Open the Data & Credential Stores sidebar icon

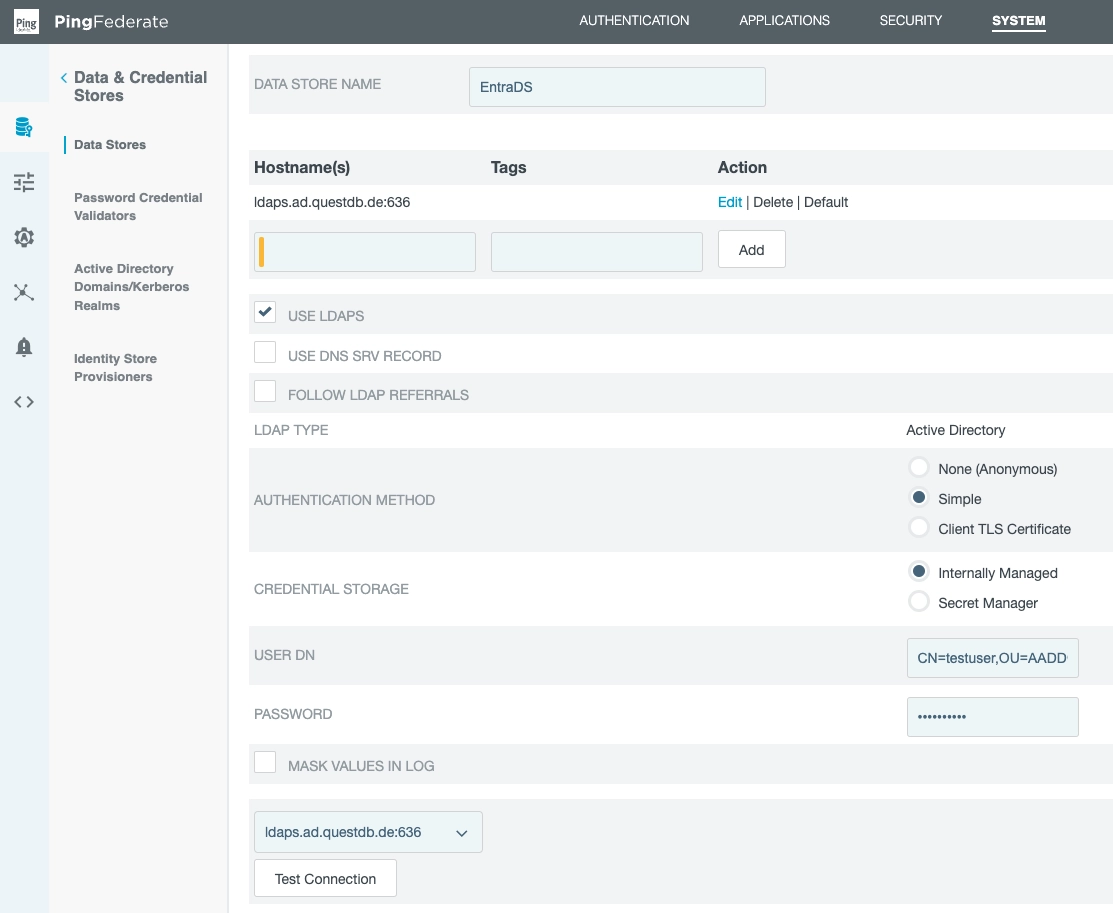coord(24,127)
